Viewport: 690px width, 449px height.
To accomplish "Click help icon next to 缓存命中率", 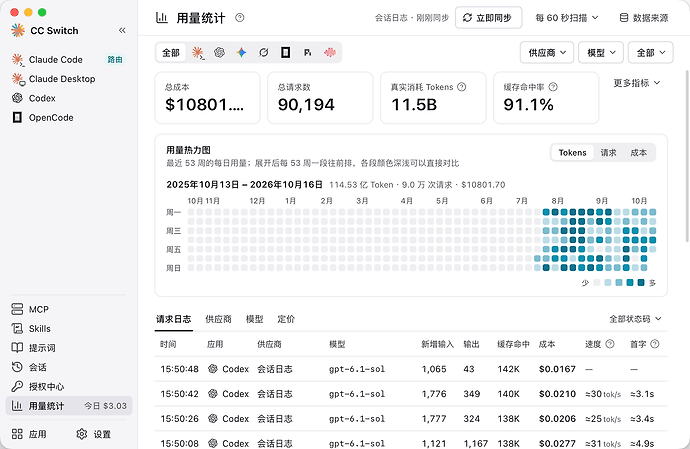I will click(553, 87).
